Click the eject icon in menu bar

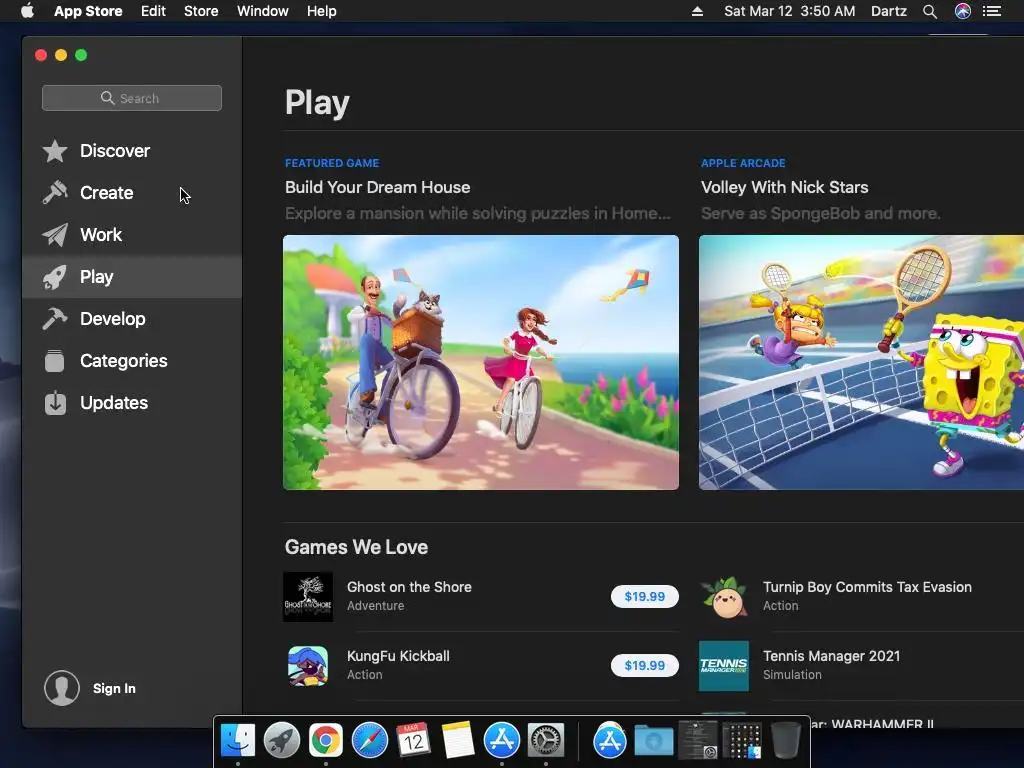pos(697,11)
